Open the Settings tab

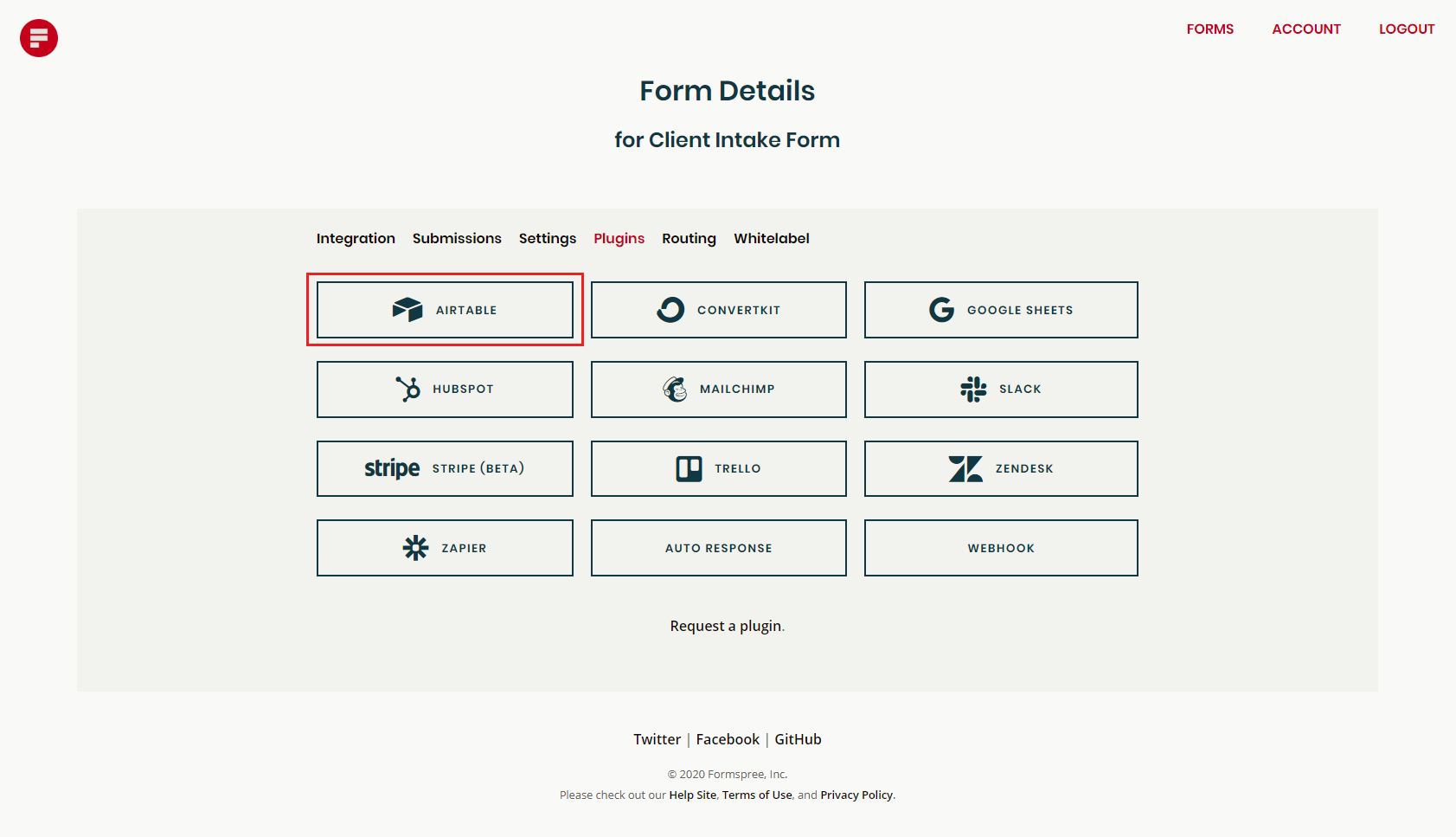click(x=547, y=238)
